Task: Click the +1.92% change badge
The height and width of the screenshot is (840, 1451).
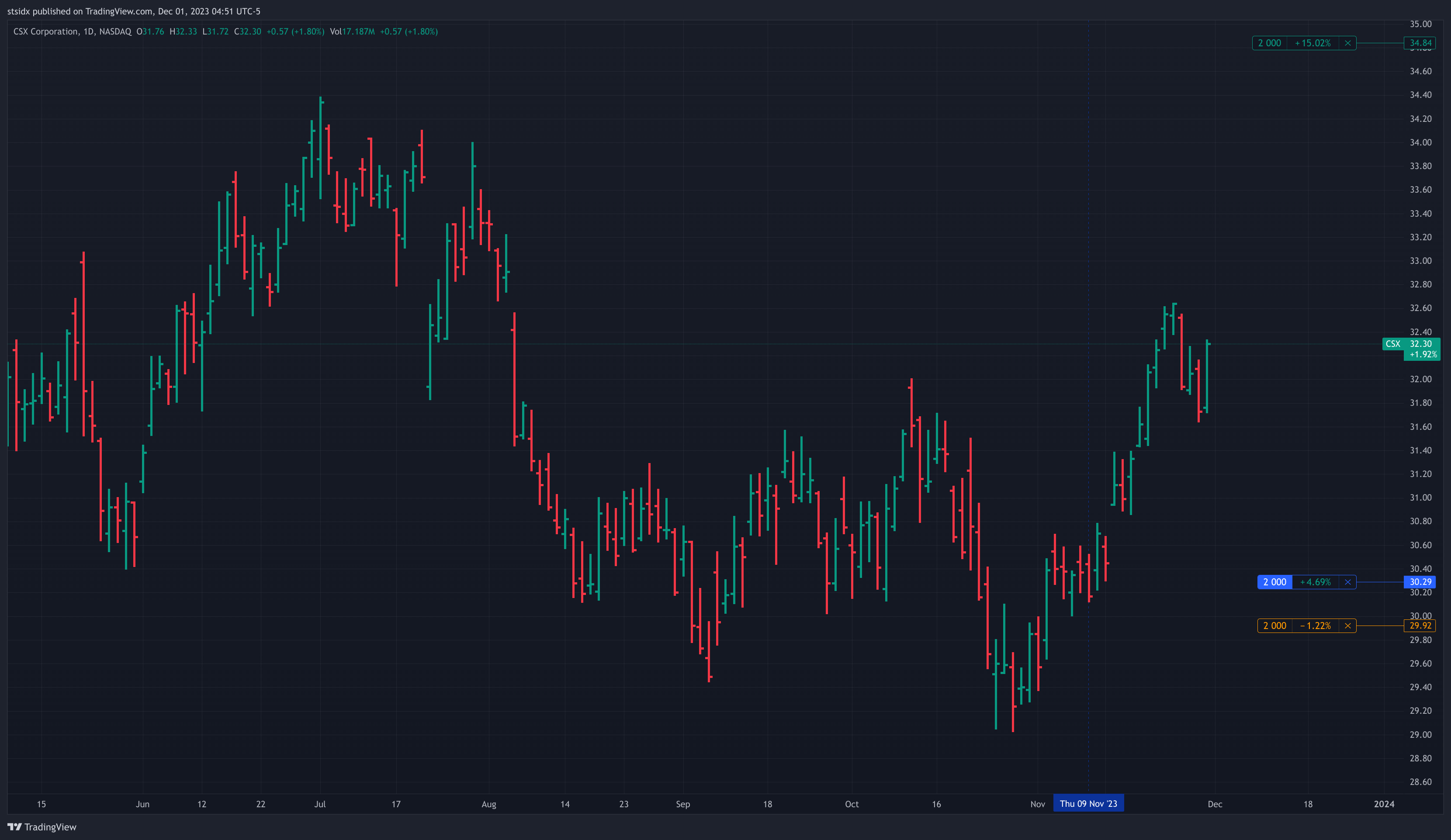Action: pos(1422,355)
